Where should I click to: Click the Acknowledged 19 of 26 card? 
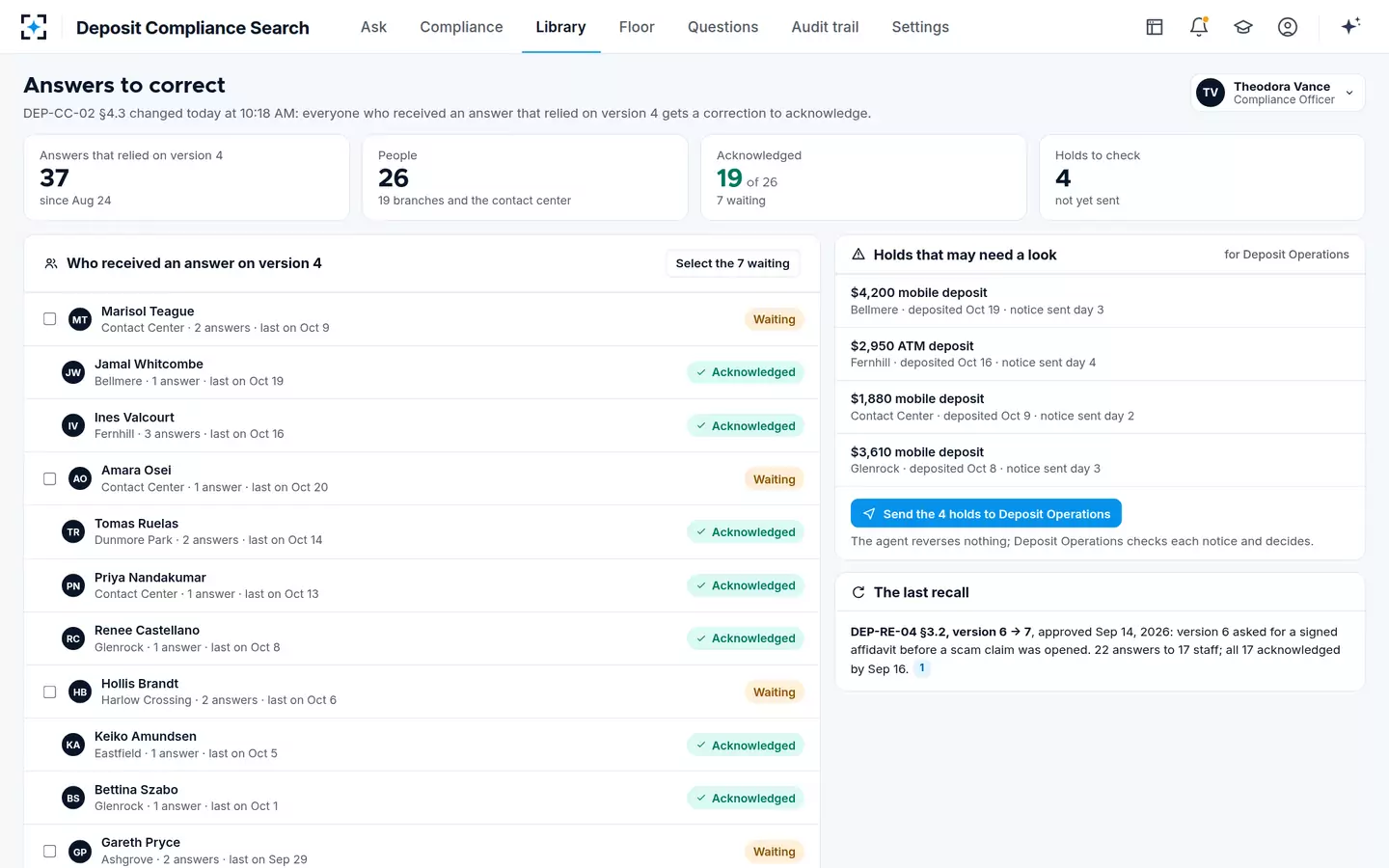click(x=863, y=177)
